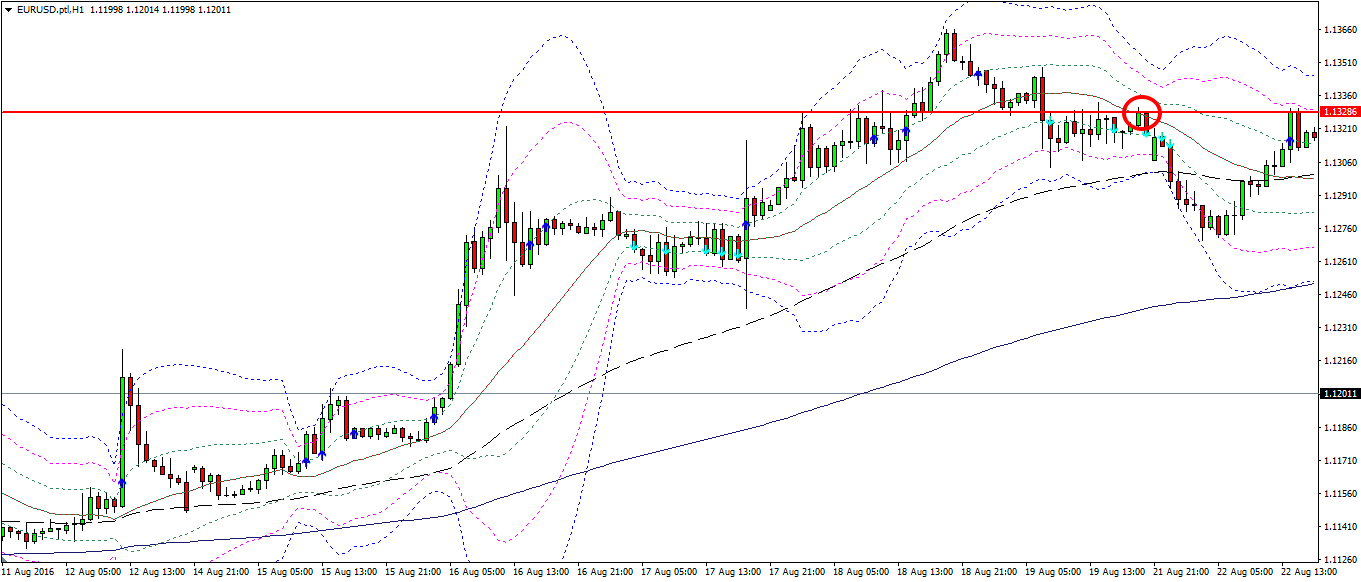Click the 14 Aug 21:00 time label
The image size is (1361, 582).
coord(220,573)
